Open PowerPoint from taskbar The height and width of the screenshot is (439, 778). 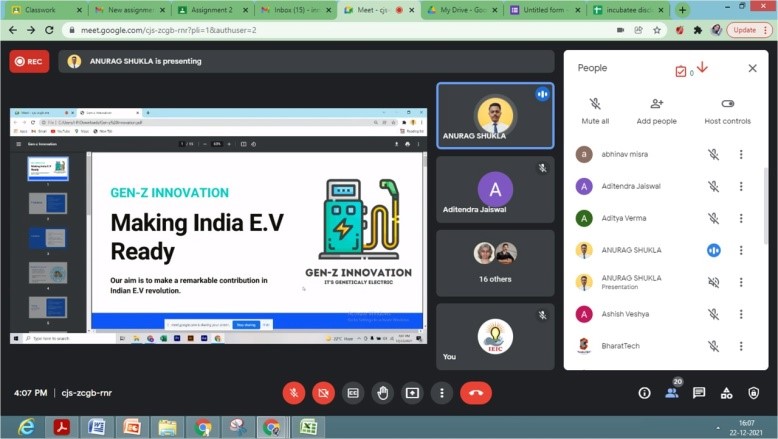[x=132, y=427]
